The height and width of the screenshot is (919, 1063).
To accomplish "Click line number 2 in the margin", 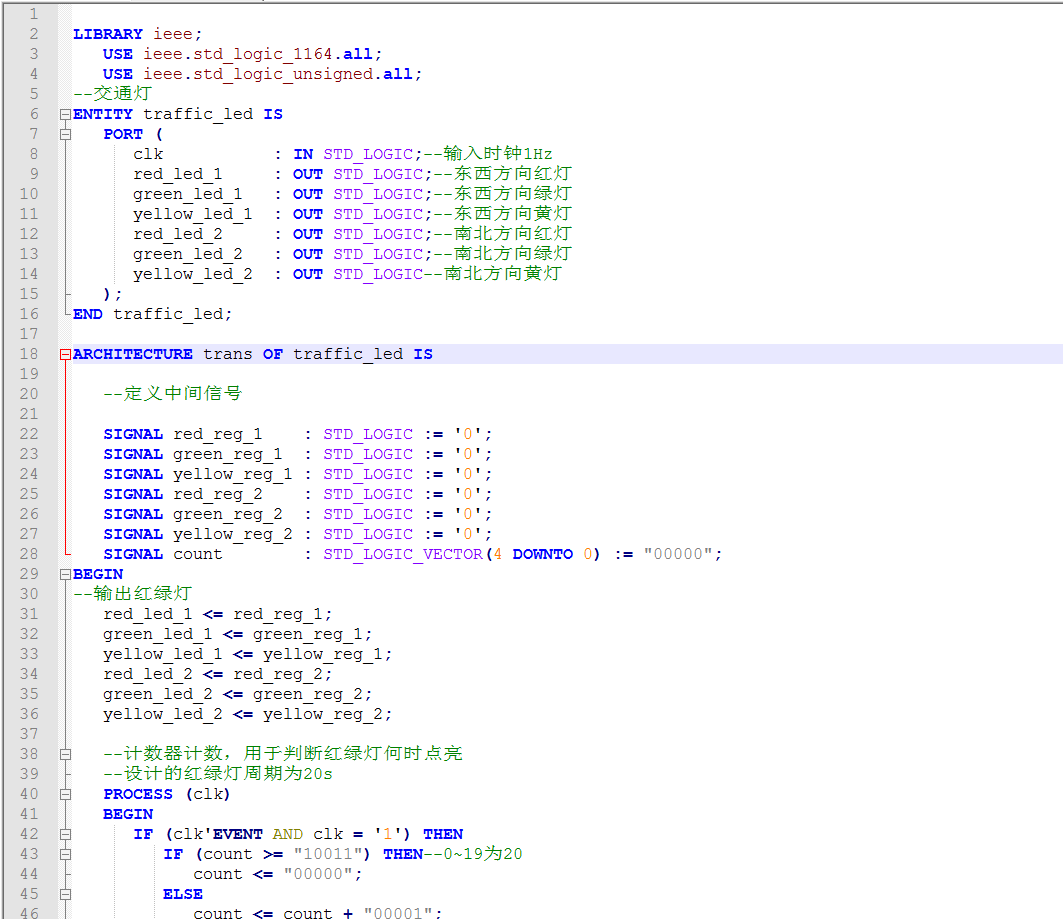I will point(34,34).
